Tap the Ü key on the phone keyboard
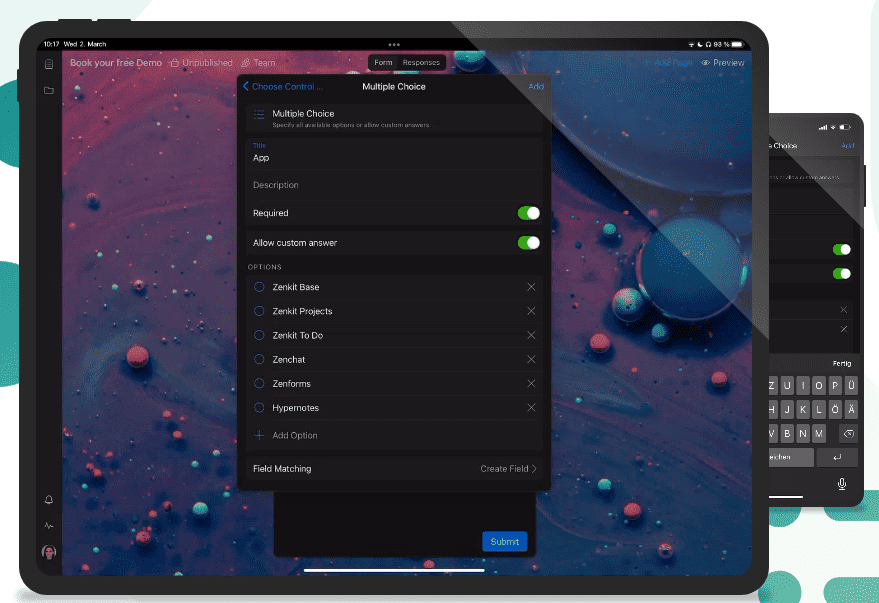Viewport: 879px width, 603px height. click(x=851, y=386)
